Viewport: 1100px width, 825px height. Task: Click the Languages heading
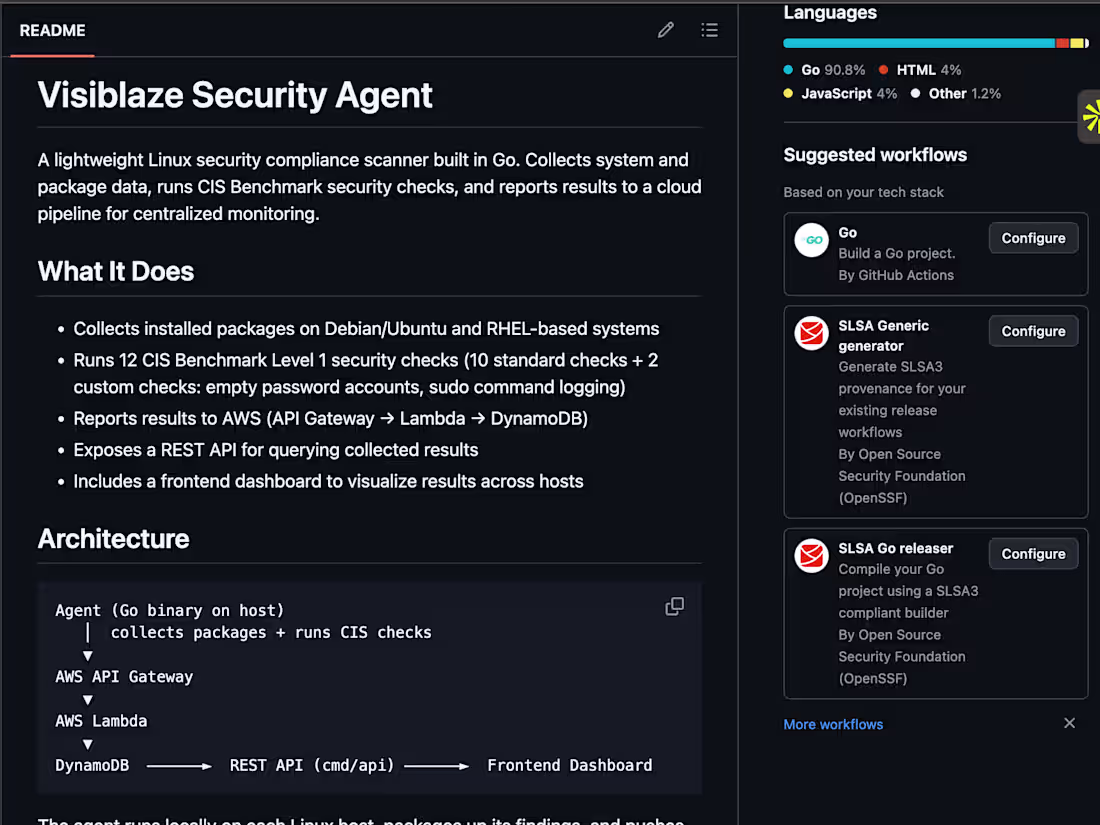click(830, 13)
